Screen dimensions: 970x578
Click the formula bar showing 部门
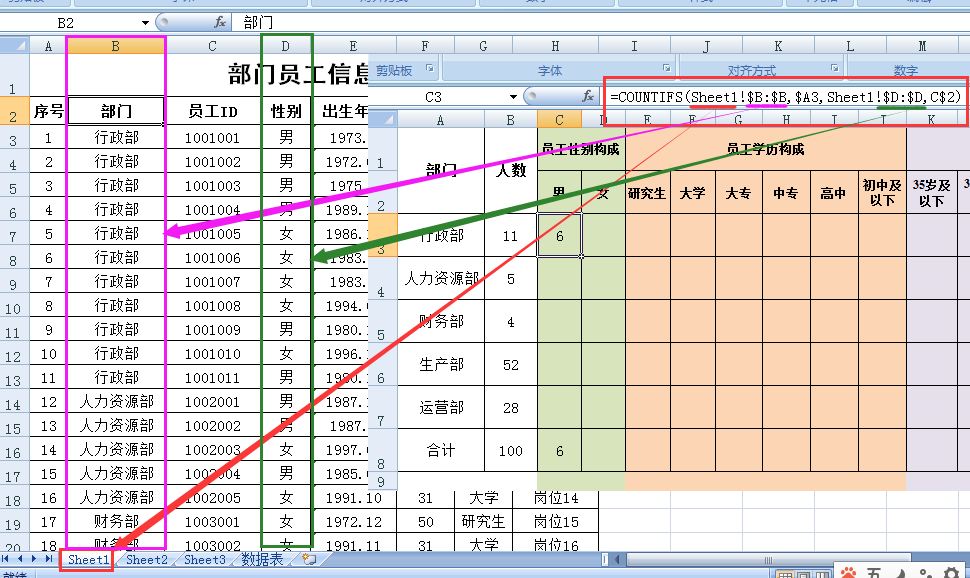pyautogui.click(x=600, y=23)
